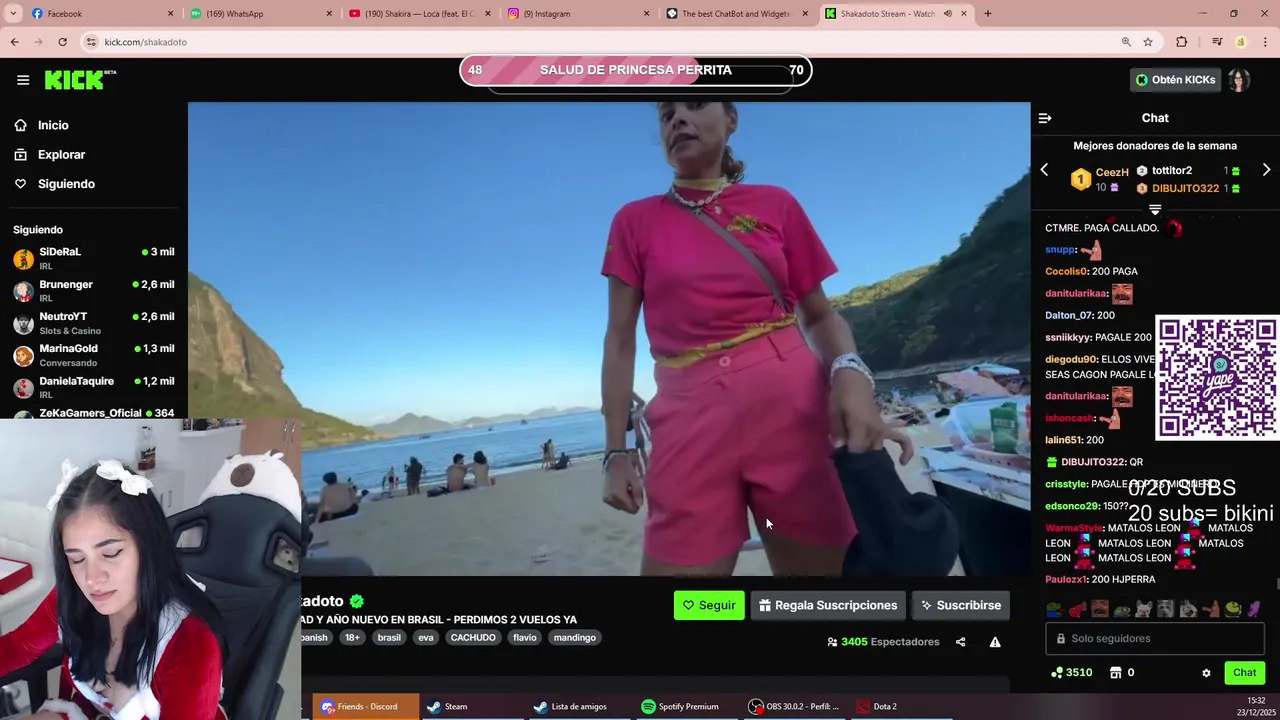Click the Obtén KICKs button
The image size is (1280, 720).
point(1175,80)
